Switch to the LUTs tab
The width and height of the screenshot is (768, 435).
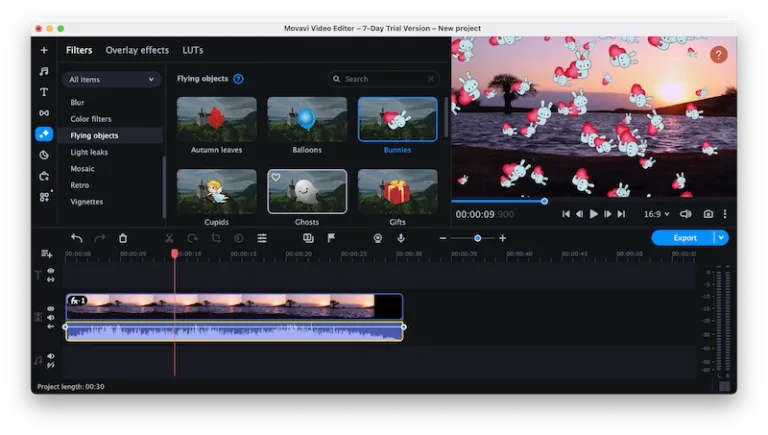(x=192, y=50)
